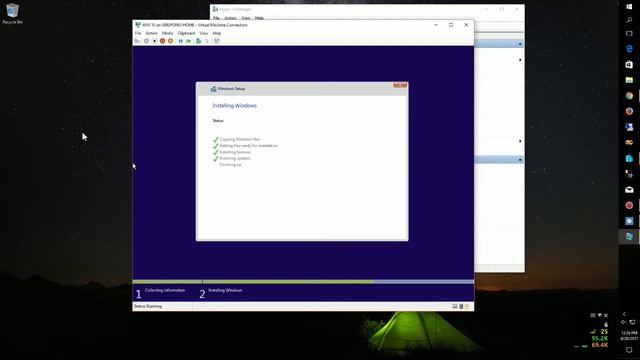Click 'Collecting information' step label
640x360 pixels.
click(x=165, y=290)
